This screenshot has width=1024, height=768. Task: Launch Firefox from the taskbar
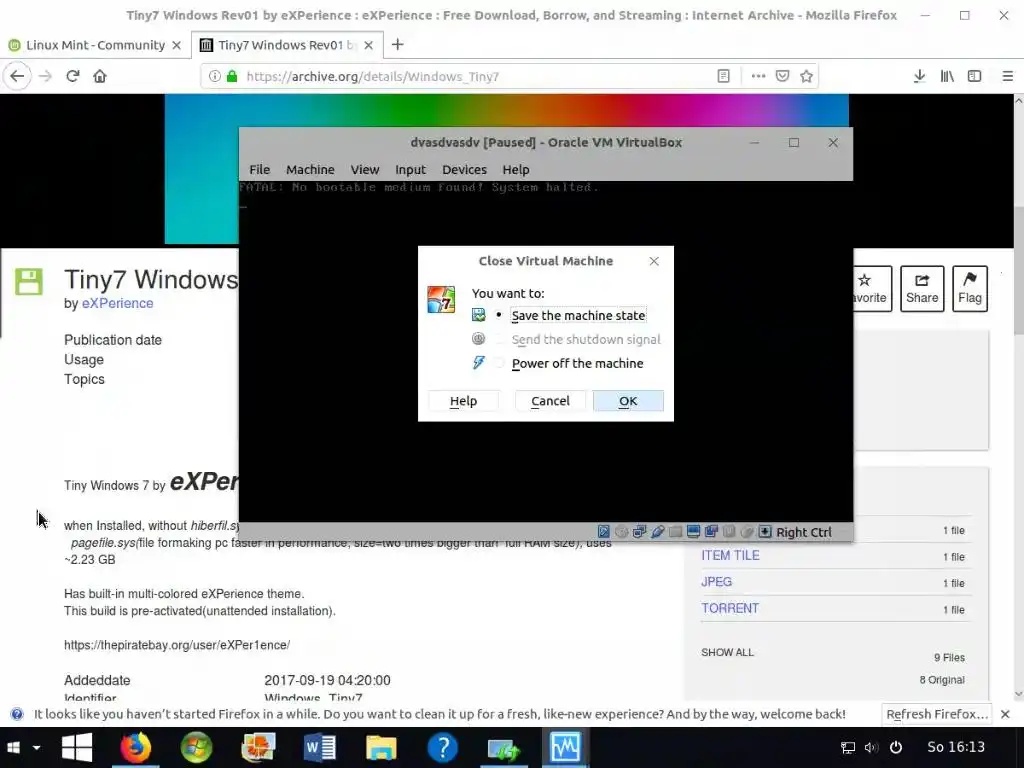coord(136,748)
